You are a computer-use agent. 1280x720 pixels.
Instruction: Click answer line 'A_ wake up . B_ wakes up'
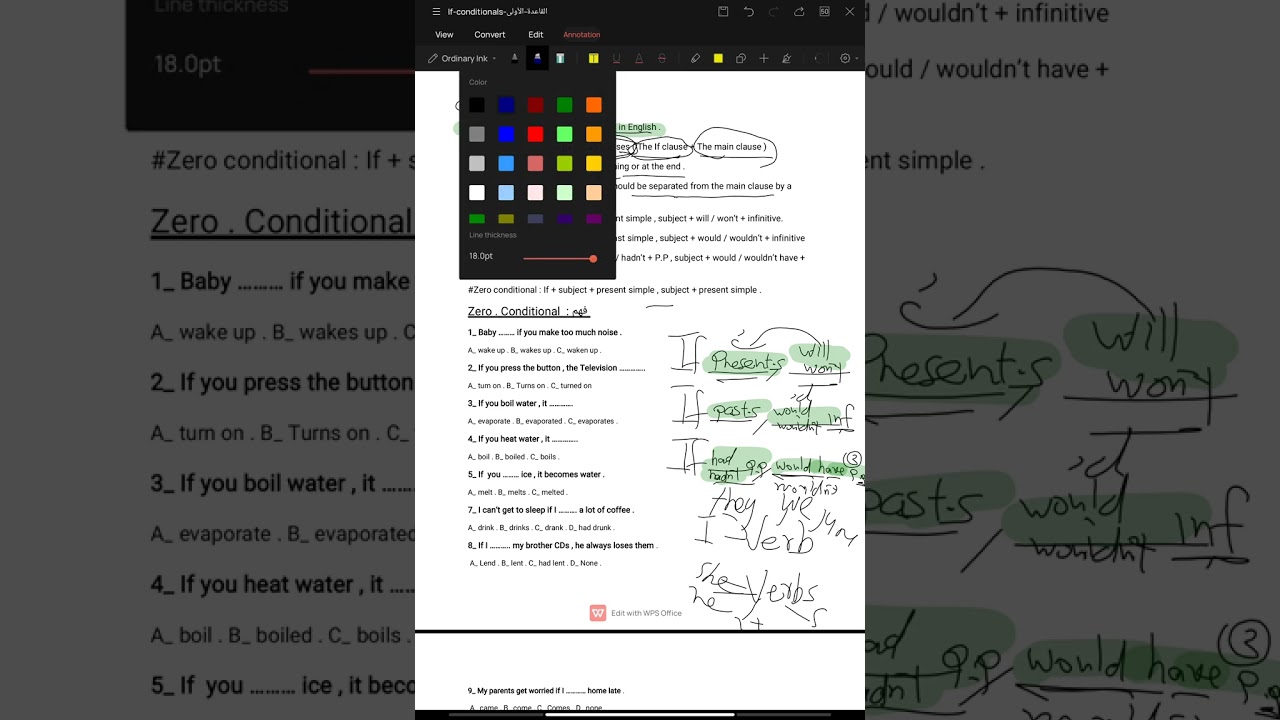534,350
